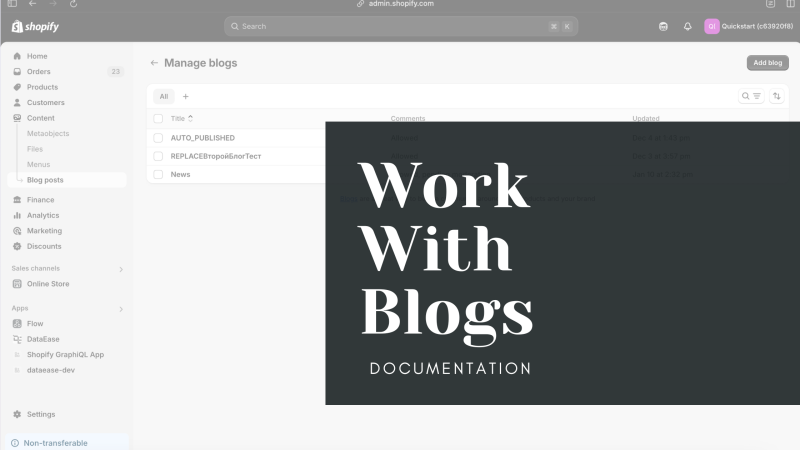Open the REPLACEВторойБлогТест blog
The image size is (800, 450).
tap(216, 156)
